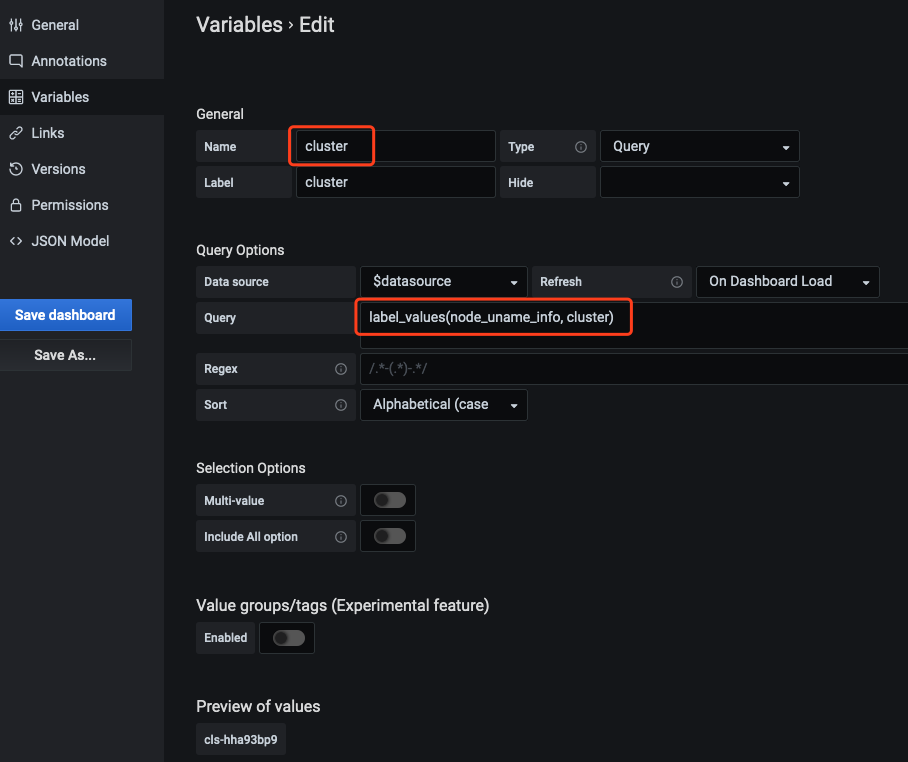The height and width of the screenshot is (762, 908).
Task: Turn on Include All option toggle
Action: point(389,536)
